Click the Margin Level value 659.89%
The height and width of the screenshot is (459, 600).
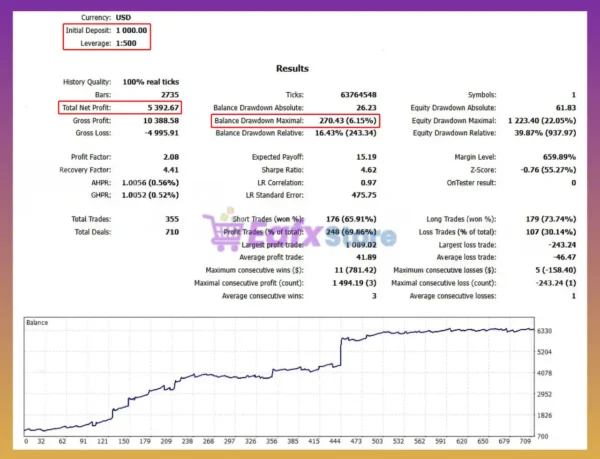(559, 157)
